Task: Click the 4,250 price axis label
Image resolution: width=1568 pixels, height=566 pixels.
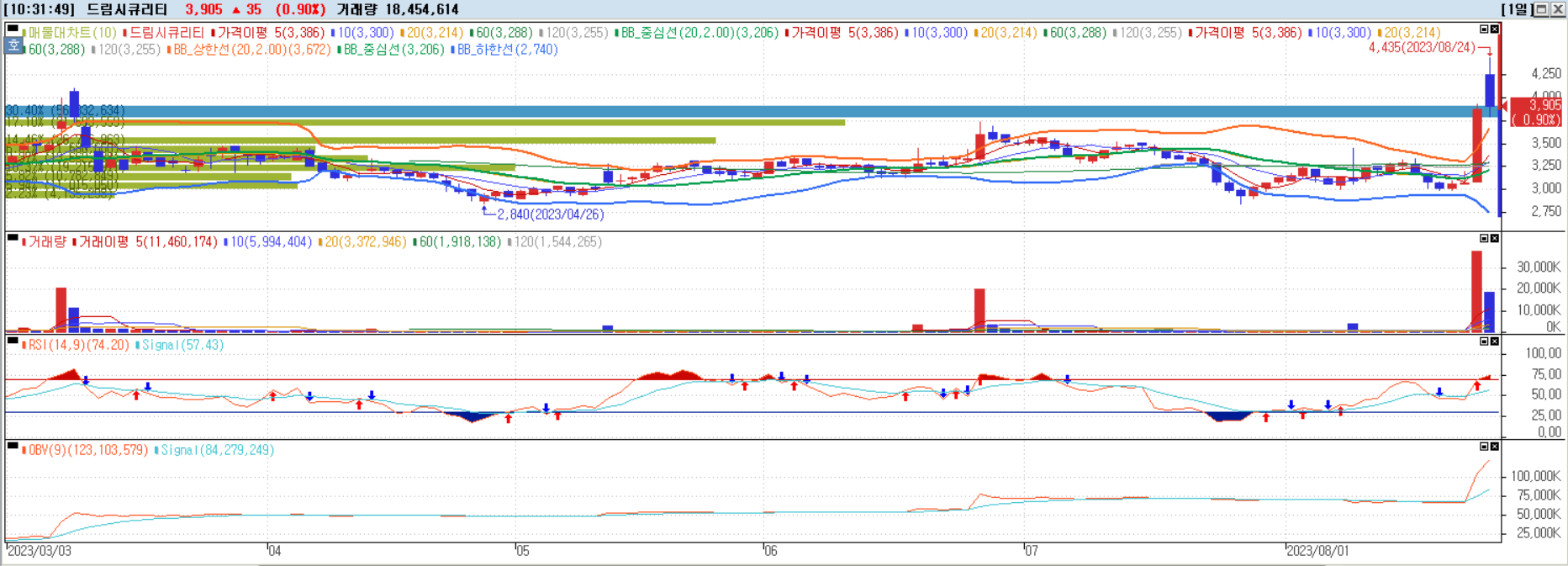Action: click(x=1546, y=74)
